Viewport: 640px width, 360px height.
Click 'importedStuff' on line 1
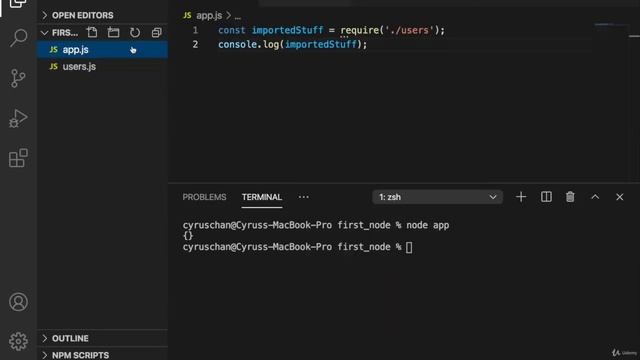[287, 30]
